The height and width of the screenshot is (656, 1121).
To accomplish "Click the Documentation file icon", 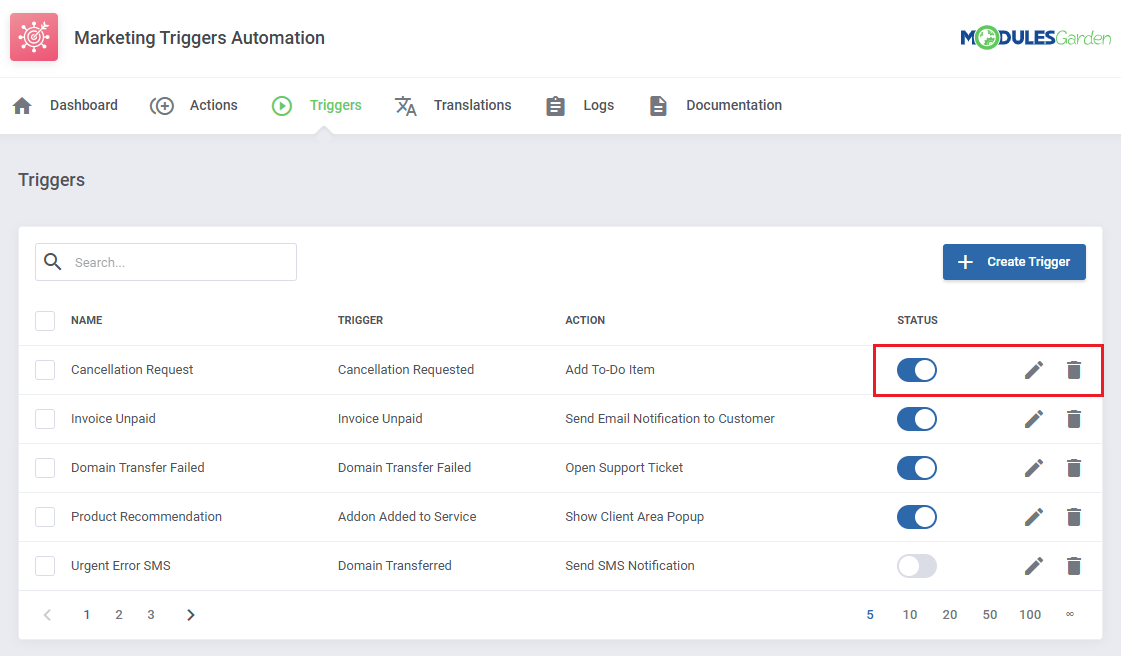I will 658,106.
